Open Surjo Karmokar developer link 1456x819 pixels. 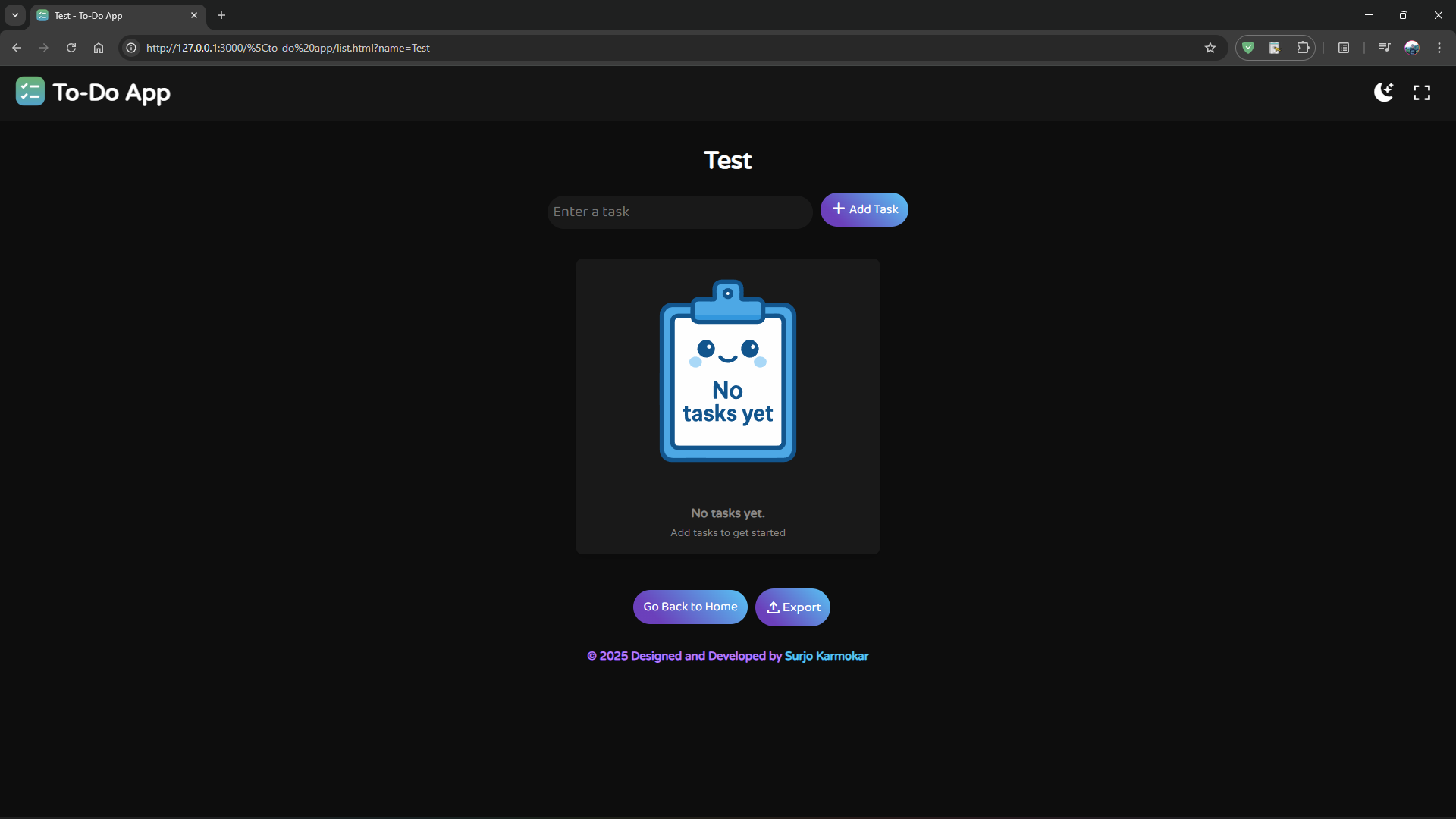click(826, 656)
